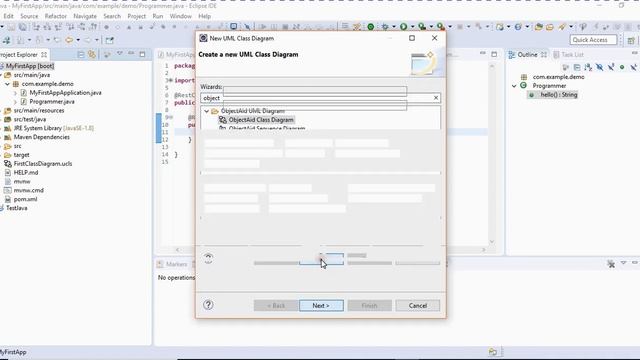Viewport: 640px width, 360px height.
Task: Click the Quick Access search field
Action: tap(593, 40)
